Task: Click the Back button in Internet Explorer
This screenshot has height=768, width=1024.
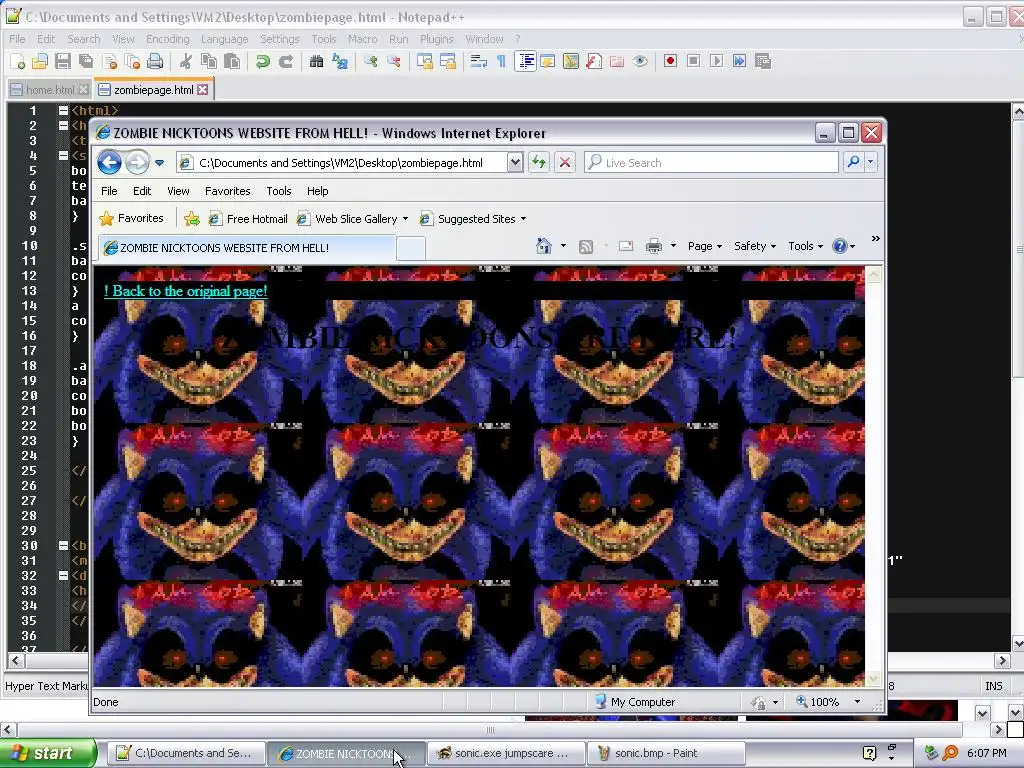Action: click(x=109, y=162)
